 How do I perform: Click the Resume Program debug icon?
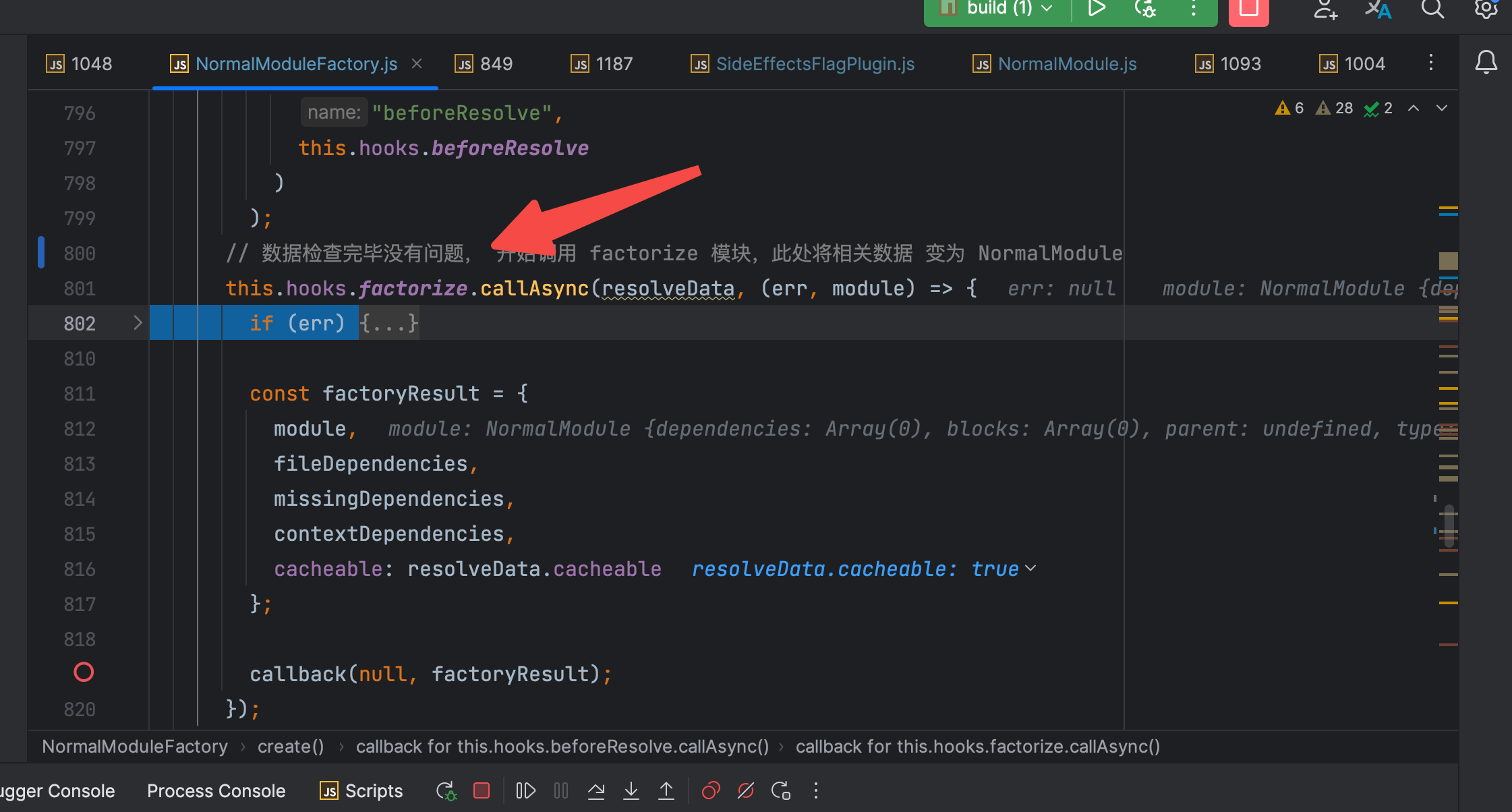pos(525,790)
